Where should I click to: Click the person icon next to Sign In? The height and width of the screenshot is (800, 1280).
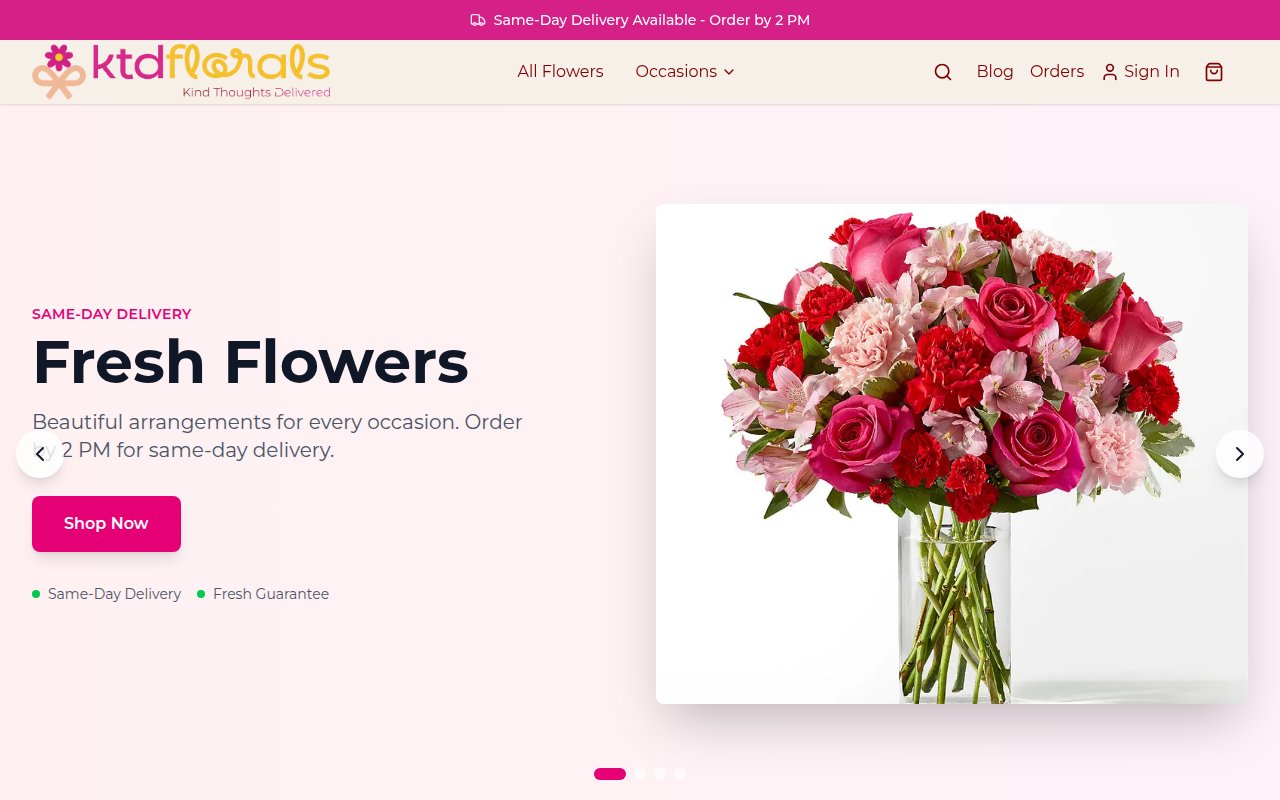tap(1109, 72)
